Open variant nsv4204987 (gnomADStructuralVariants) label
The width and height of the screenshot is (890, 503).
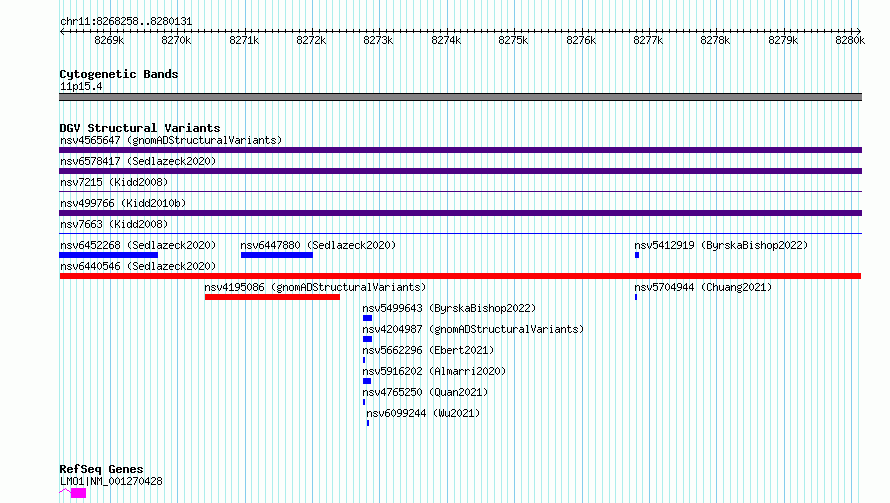click(x=473, y=329)
